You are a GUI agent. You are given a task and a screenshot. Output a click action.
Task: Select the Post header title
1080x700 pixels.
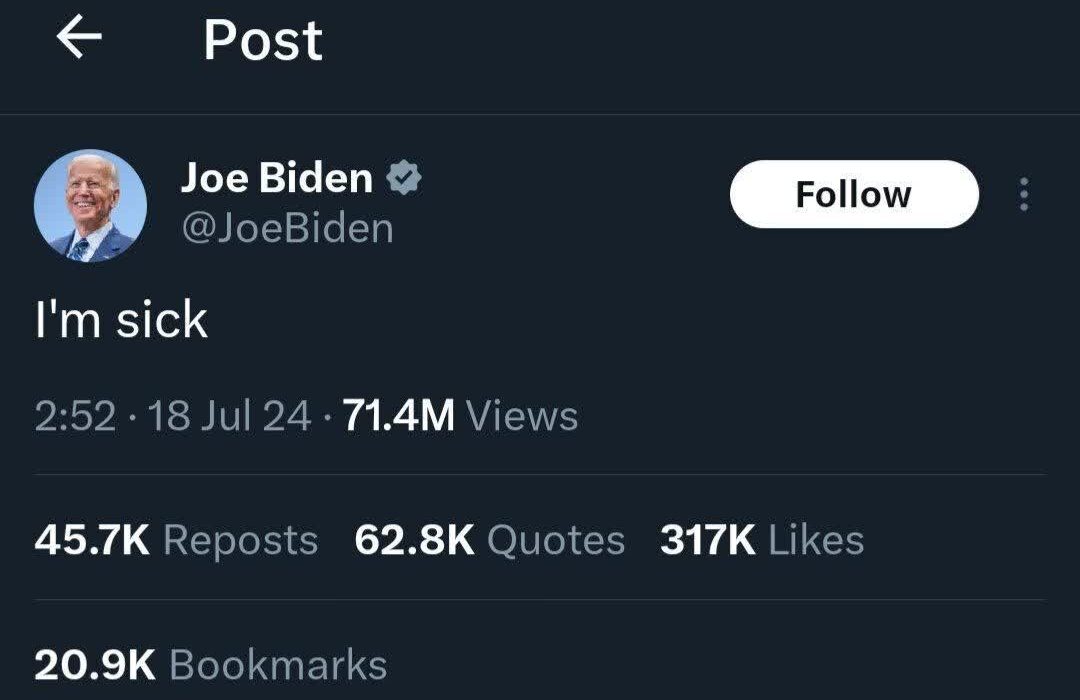click(x=263, y=41)
